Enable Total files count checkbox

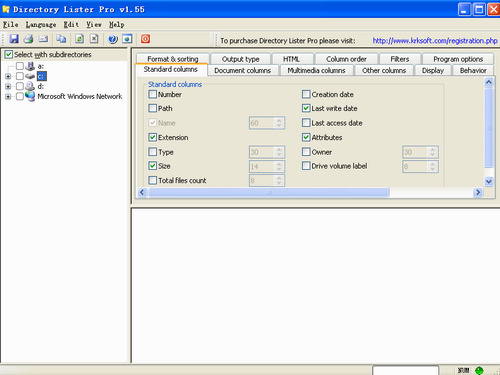point(153,180)
